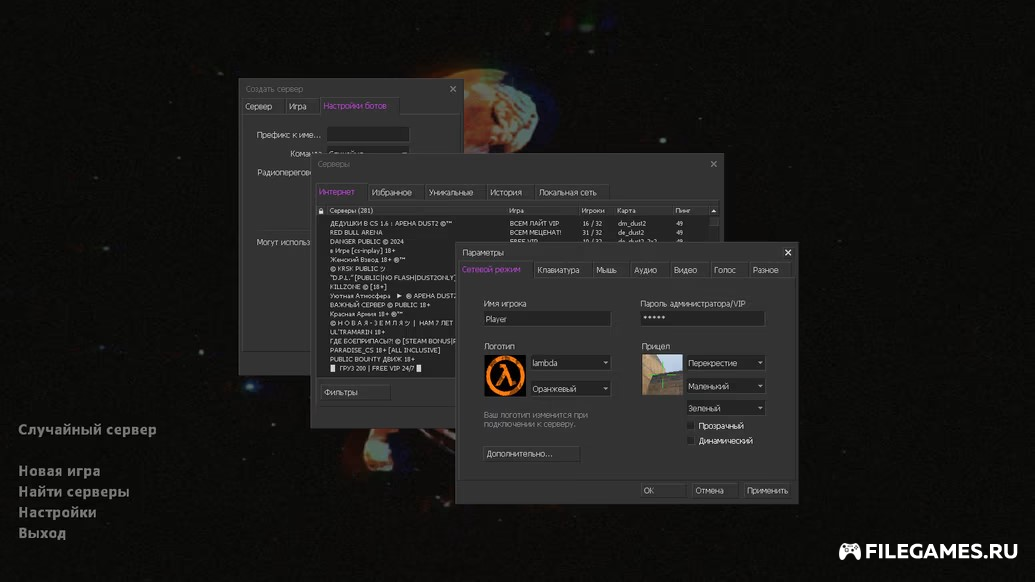Click the lock icon column header in Servers
Screen dimensions: 1035x582
click(321, 210)
